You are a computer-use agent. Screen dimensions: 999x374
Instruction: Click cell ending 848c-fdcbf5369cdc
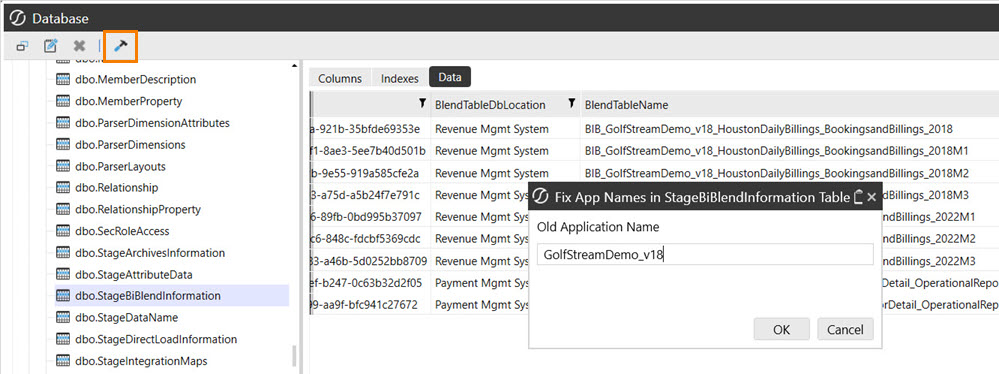click(x=370, y=239)
